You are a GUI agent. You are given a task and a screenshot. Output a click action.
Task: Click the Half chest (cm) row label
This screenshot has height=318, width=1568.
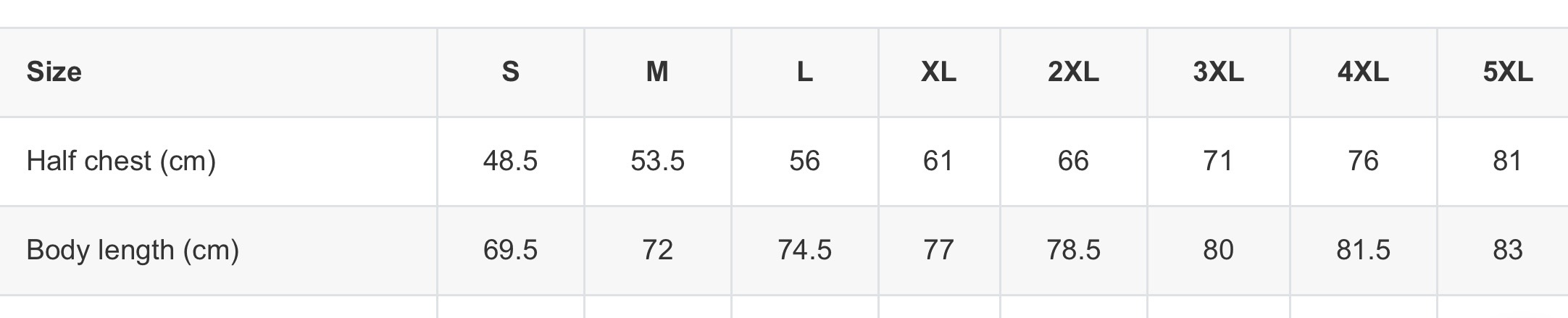[x=121, y=161]
